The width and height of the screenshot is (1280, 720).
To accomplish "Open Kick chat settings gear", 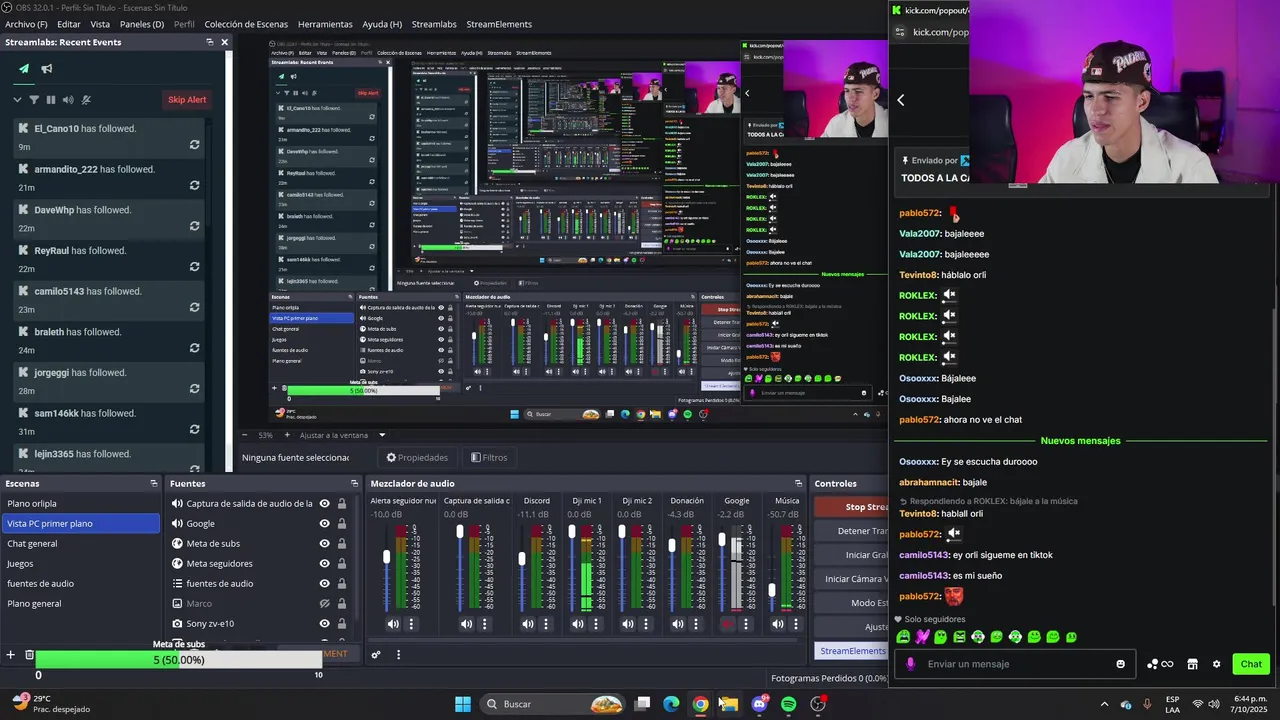I will (x=1216, y=664).
